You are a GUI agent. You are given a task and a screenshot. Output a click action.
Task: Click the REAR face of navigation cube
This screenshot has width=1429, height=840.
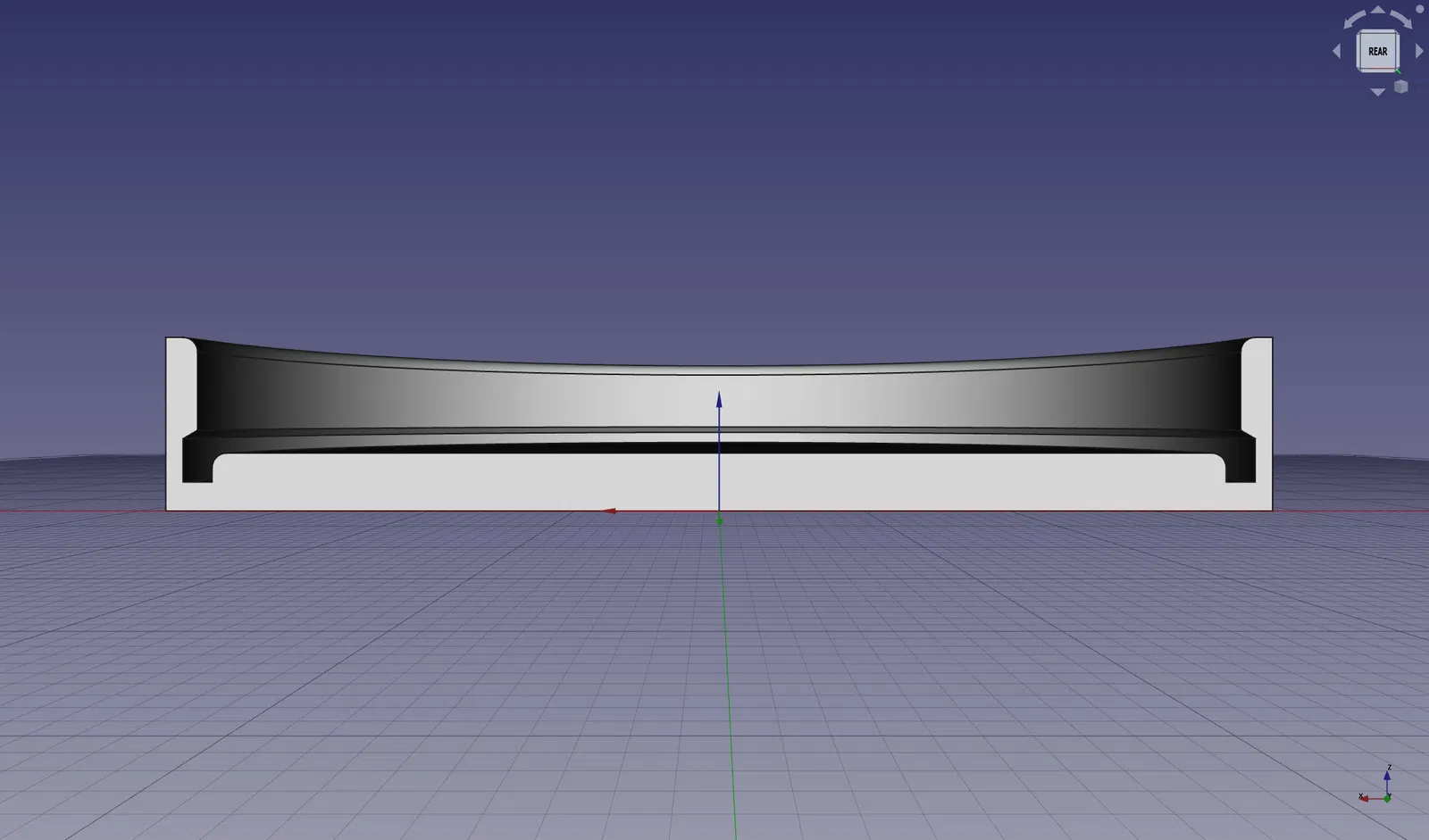[1377, 51]
